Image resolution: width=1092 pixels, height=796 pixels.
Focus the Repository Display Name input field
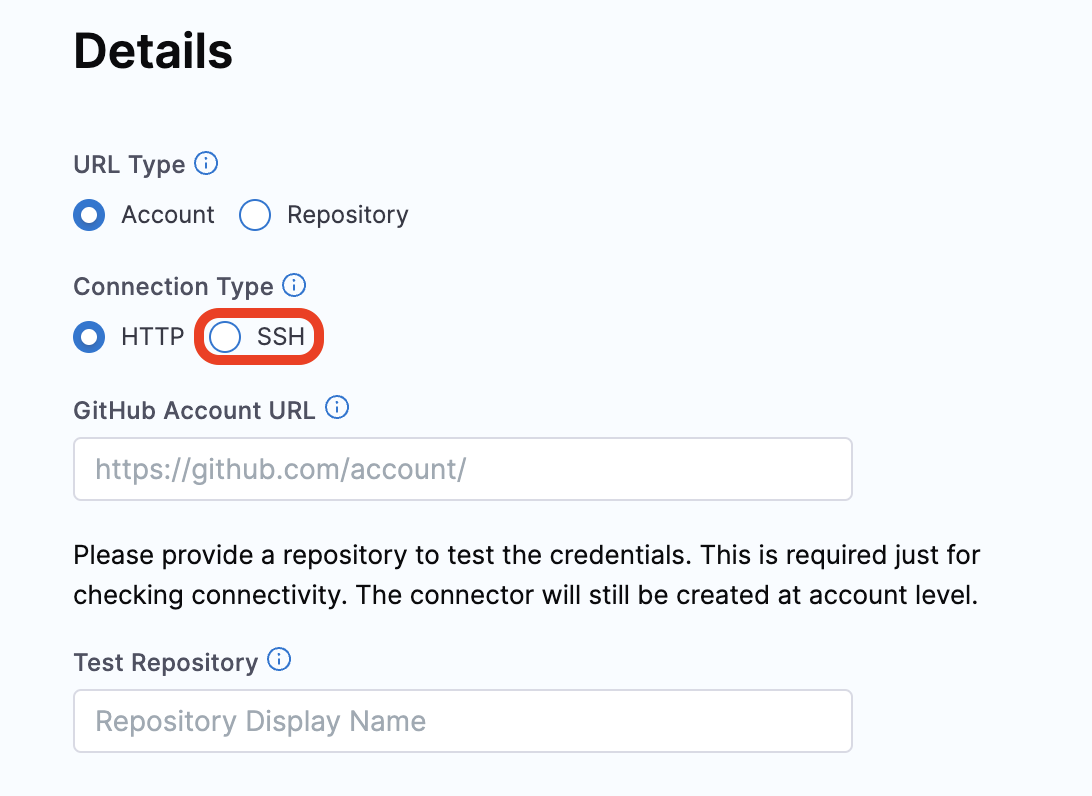[463, 721]
